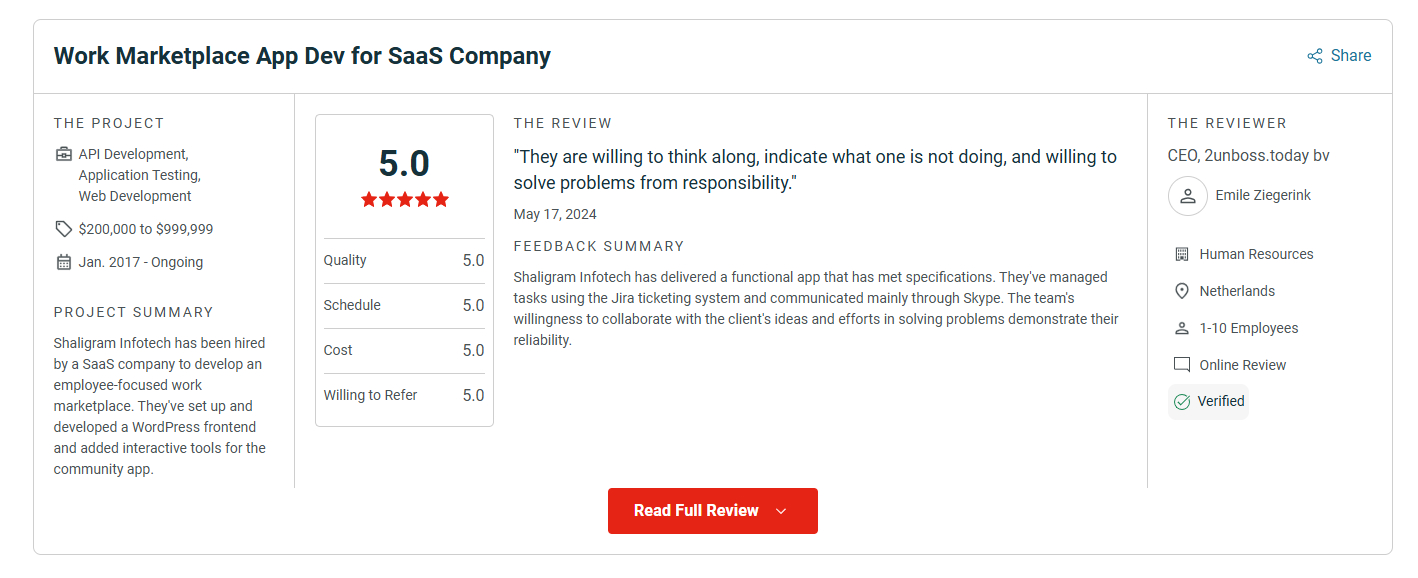1418x578 pixels.
Task: Click the price tag budget icon
Action: pyautogui.click(x=64, y=229)
